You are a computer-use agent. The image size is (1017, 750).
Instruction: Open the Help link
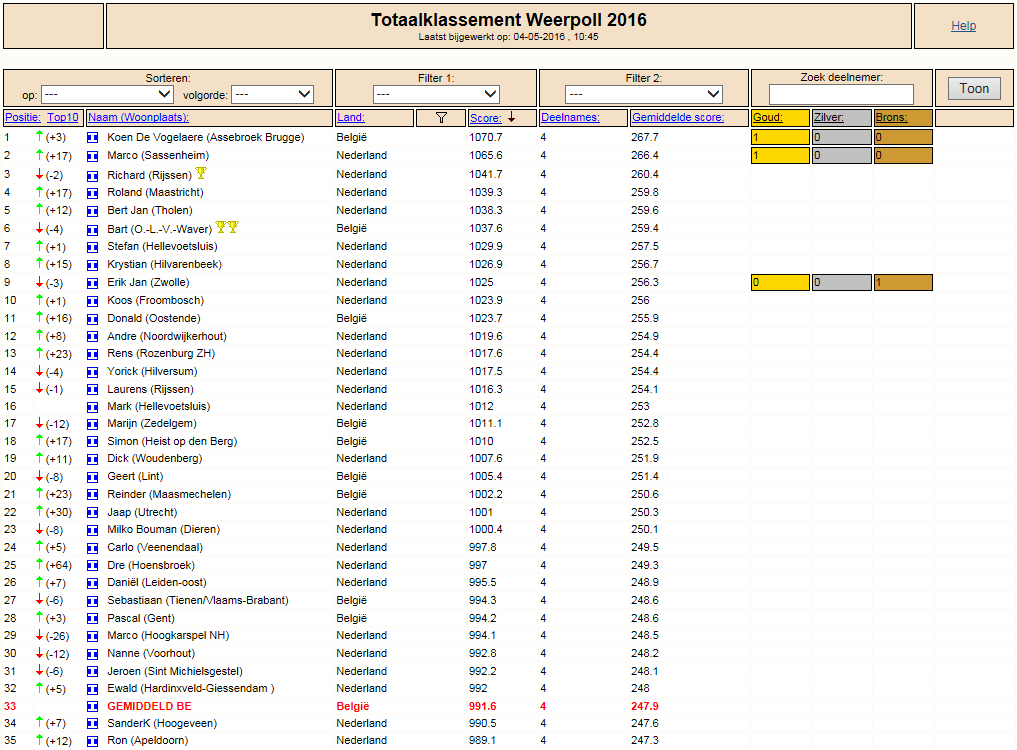click(x=963, y=26)
